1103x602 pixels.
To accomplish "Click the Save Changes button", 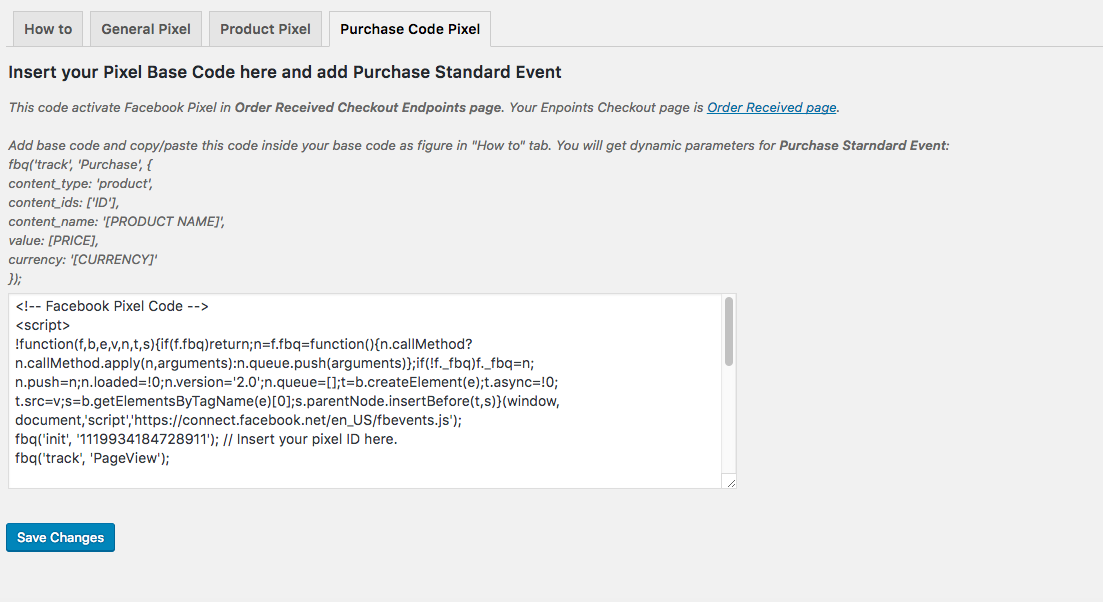I will (60, 537).
